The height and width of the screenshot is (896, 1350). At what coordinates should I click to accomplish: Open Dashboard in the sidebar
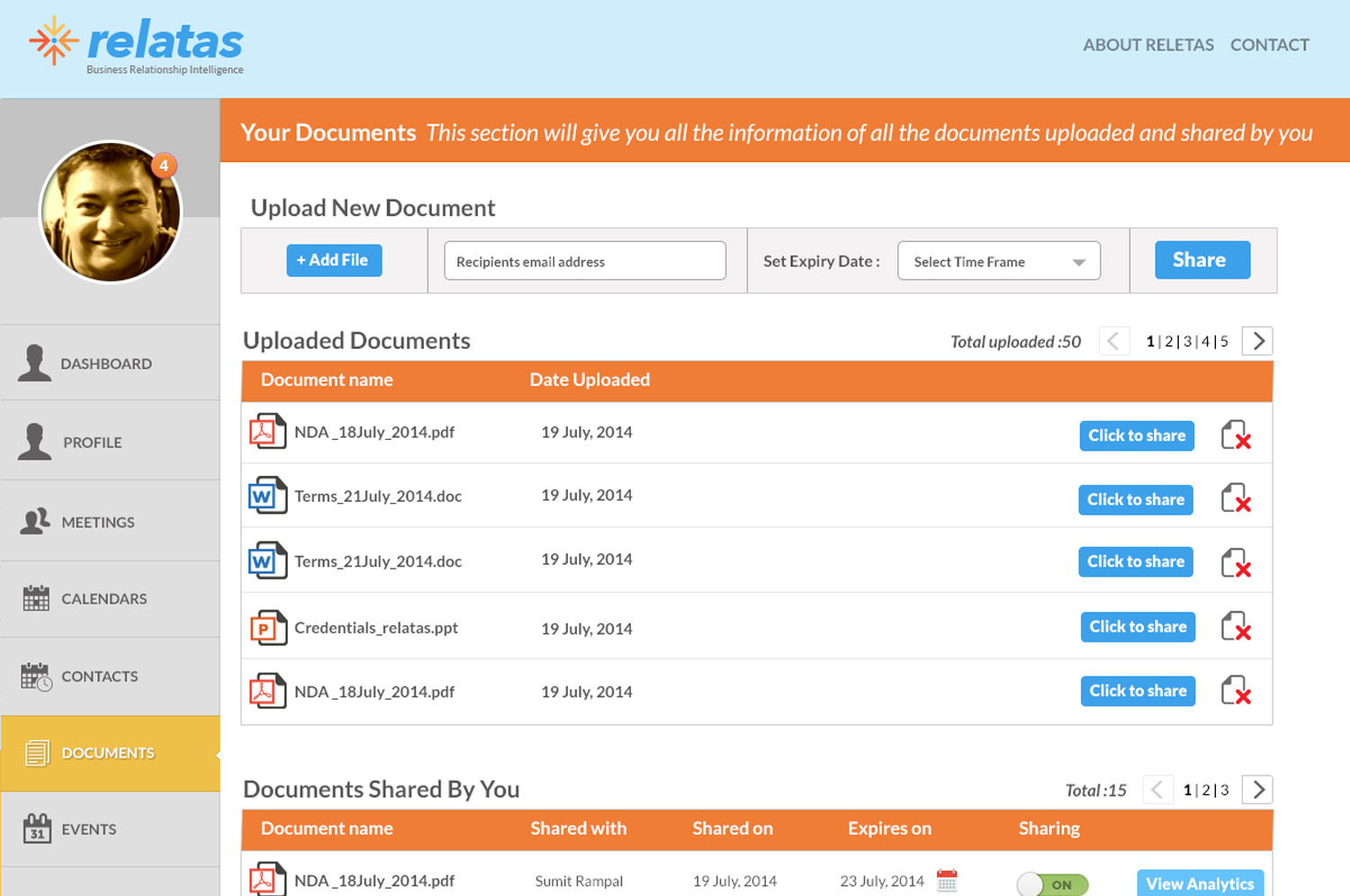click(106, 363)
